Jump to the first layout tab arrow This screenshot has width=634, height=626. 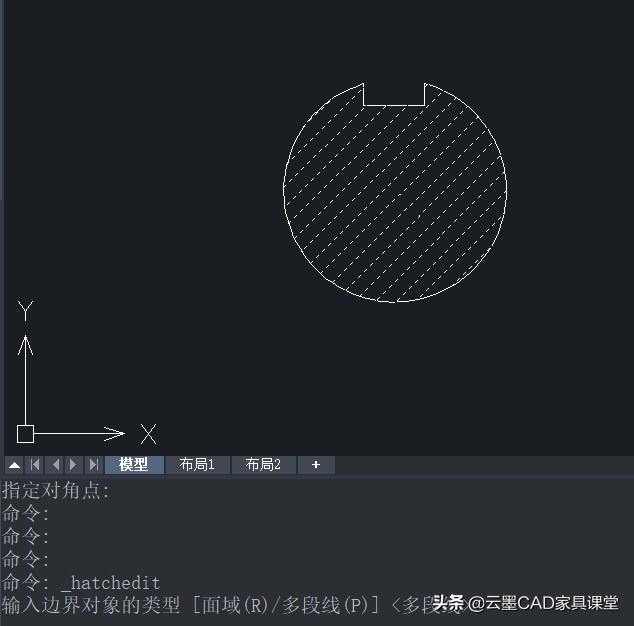click(x=35, y=465)
